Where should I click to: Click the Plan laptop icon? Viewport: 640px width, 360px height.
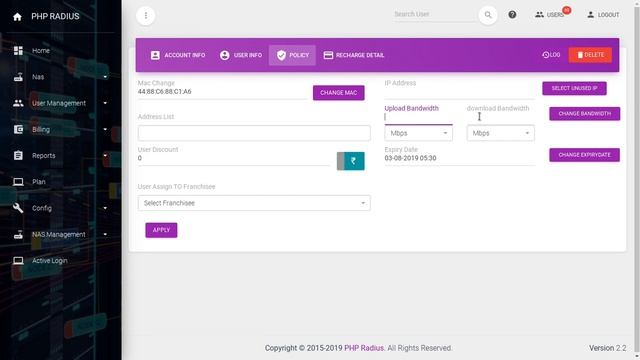(18, 182)
